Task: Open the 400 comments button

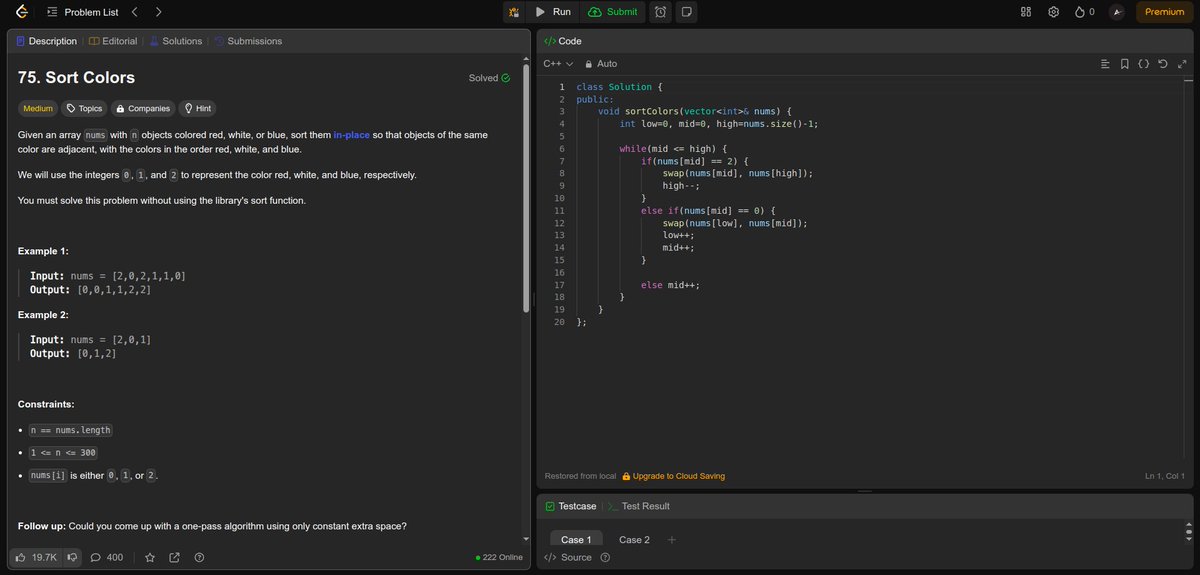Action: point(107,557)
